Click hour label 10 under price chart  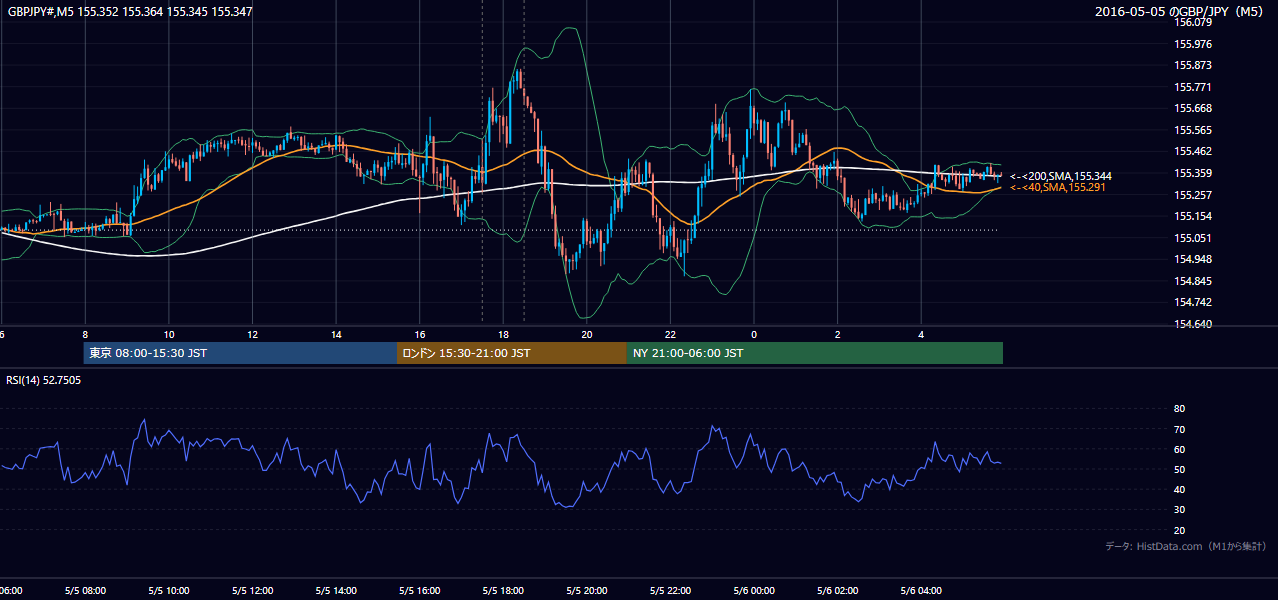169,334
